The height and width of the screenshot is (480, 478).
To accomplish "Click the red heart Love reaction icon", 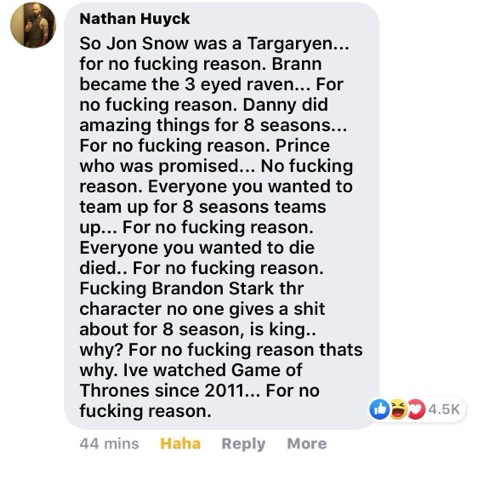I will [x=416, y=409].
